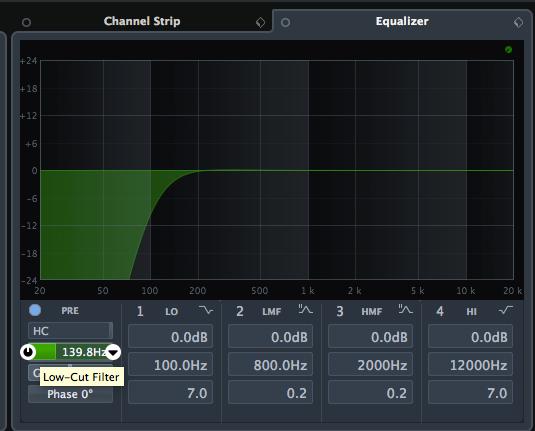535x431 pixels.
Task: Toggle Channel Strip bypass circle
Action: 26,23
